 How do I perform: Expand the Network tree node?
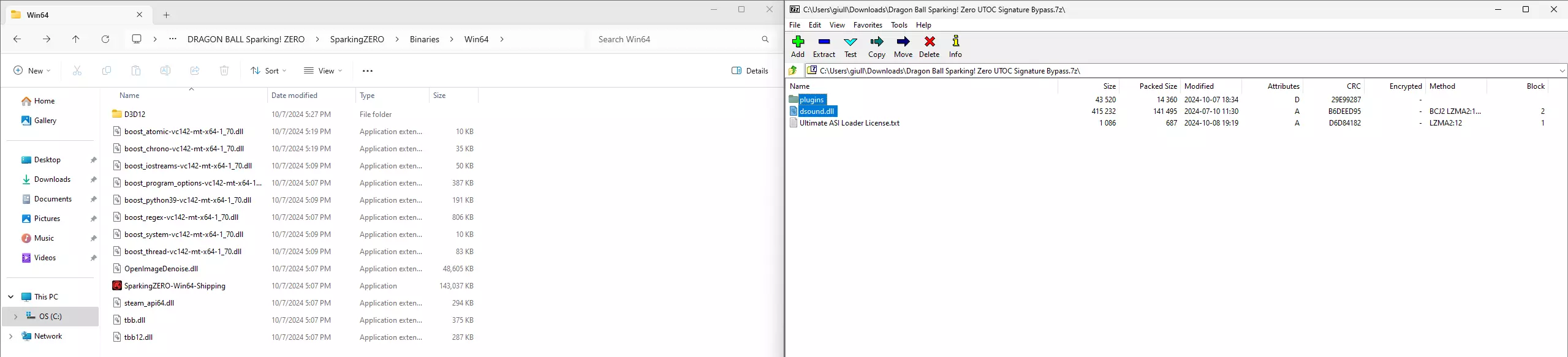(11, 336)
